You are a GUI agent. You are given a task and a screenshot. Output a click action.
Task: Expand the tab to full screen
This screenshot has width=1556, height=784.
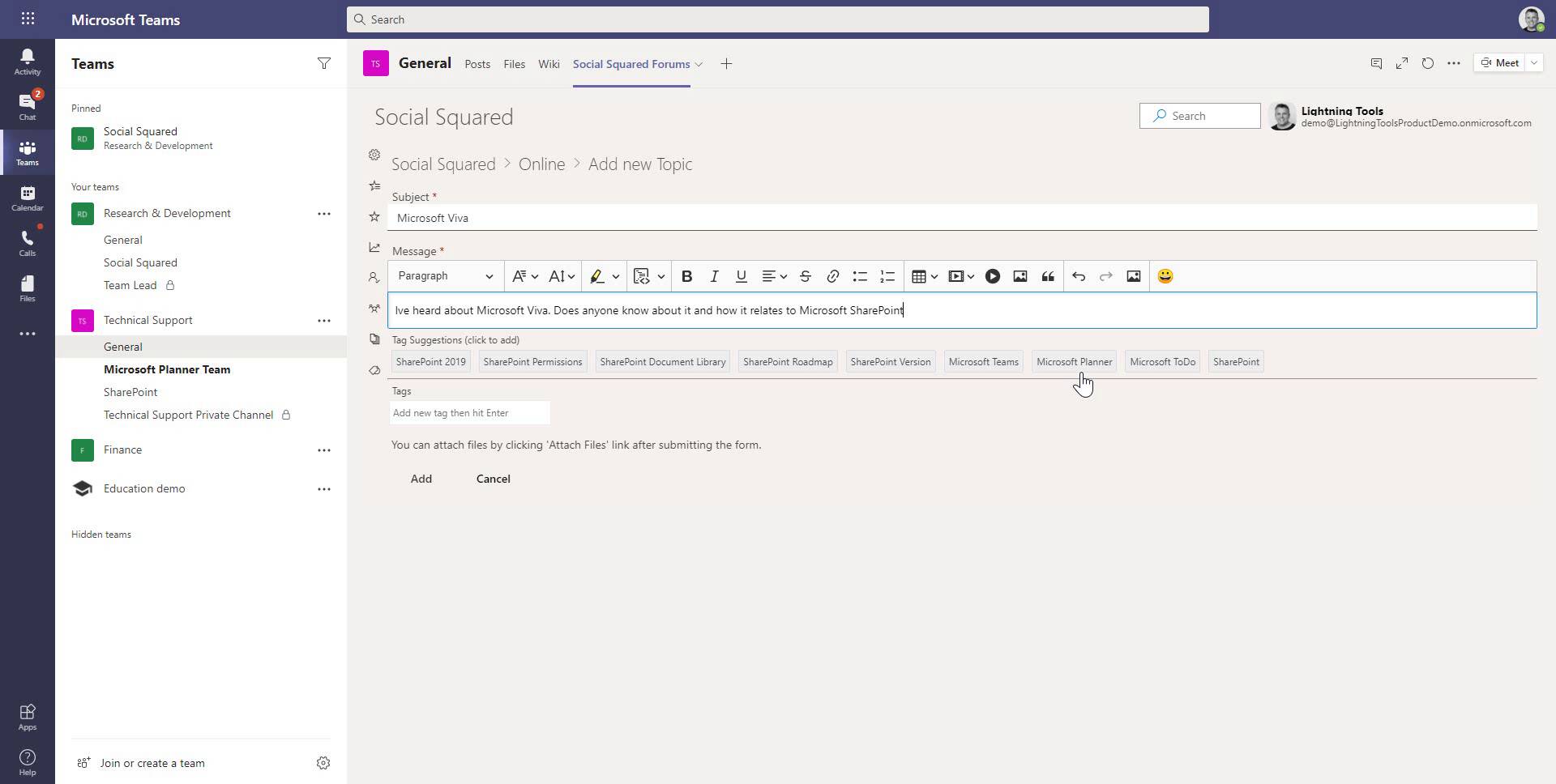pos(1402,63)
